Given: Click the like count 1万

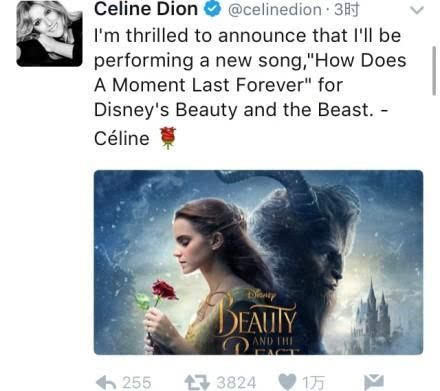Looking at the screenshot, I should [313, 383].
